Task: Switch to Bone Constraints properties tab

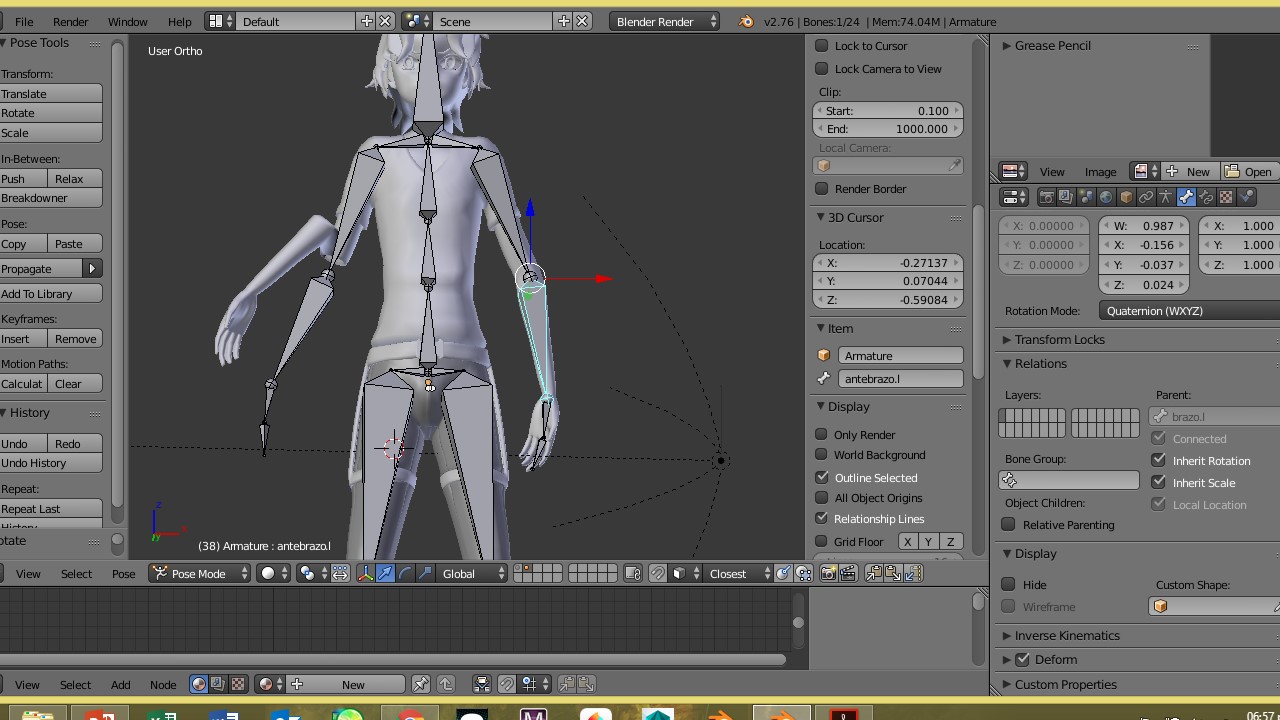Action: pyautogui.click(x=1206, y=197)
